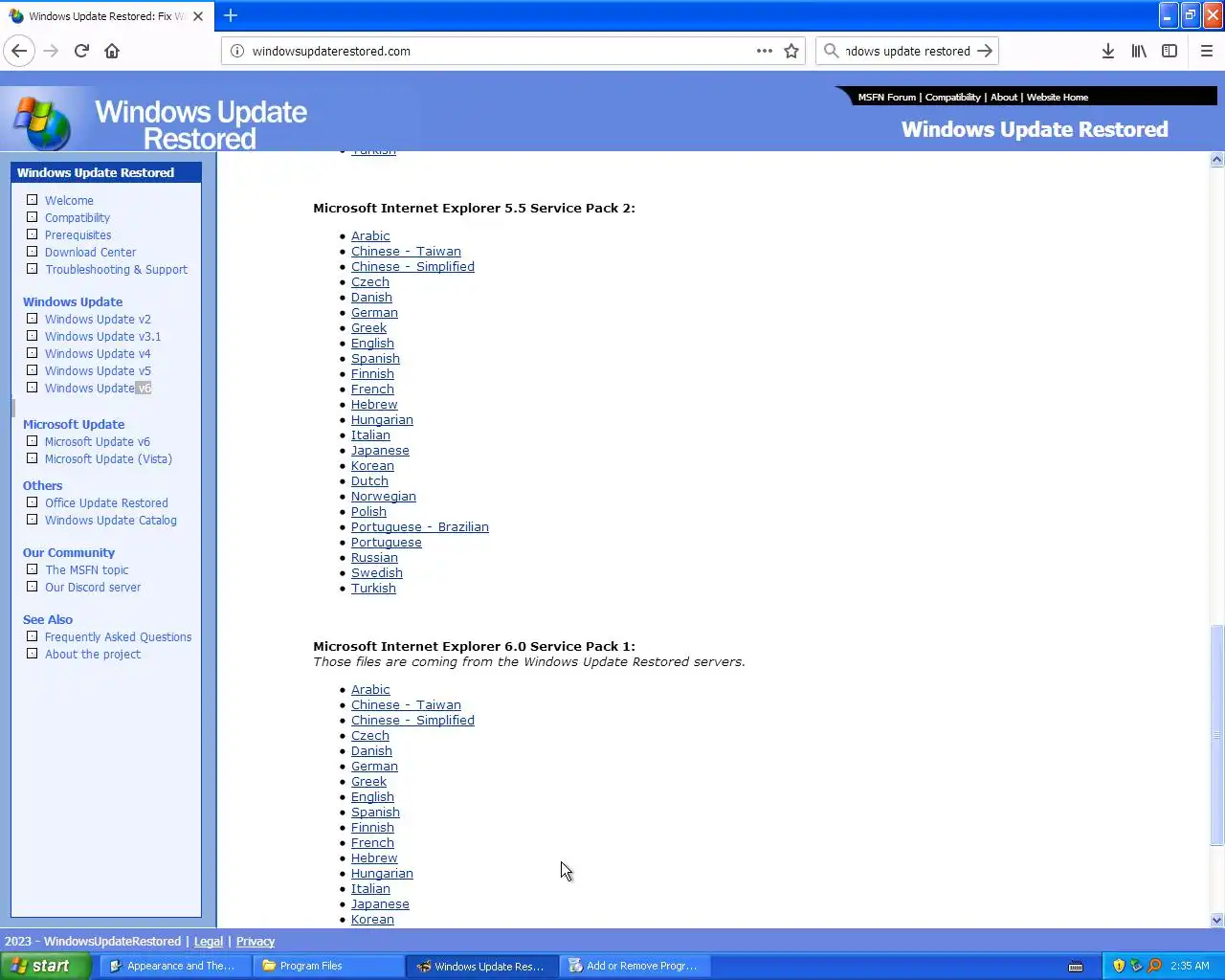Screen dimensions: 1225x980
Task: Open About the project link
Action: 93,654
